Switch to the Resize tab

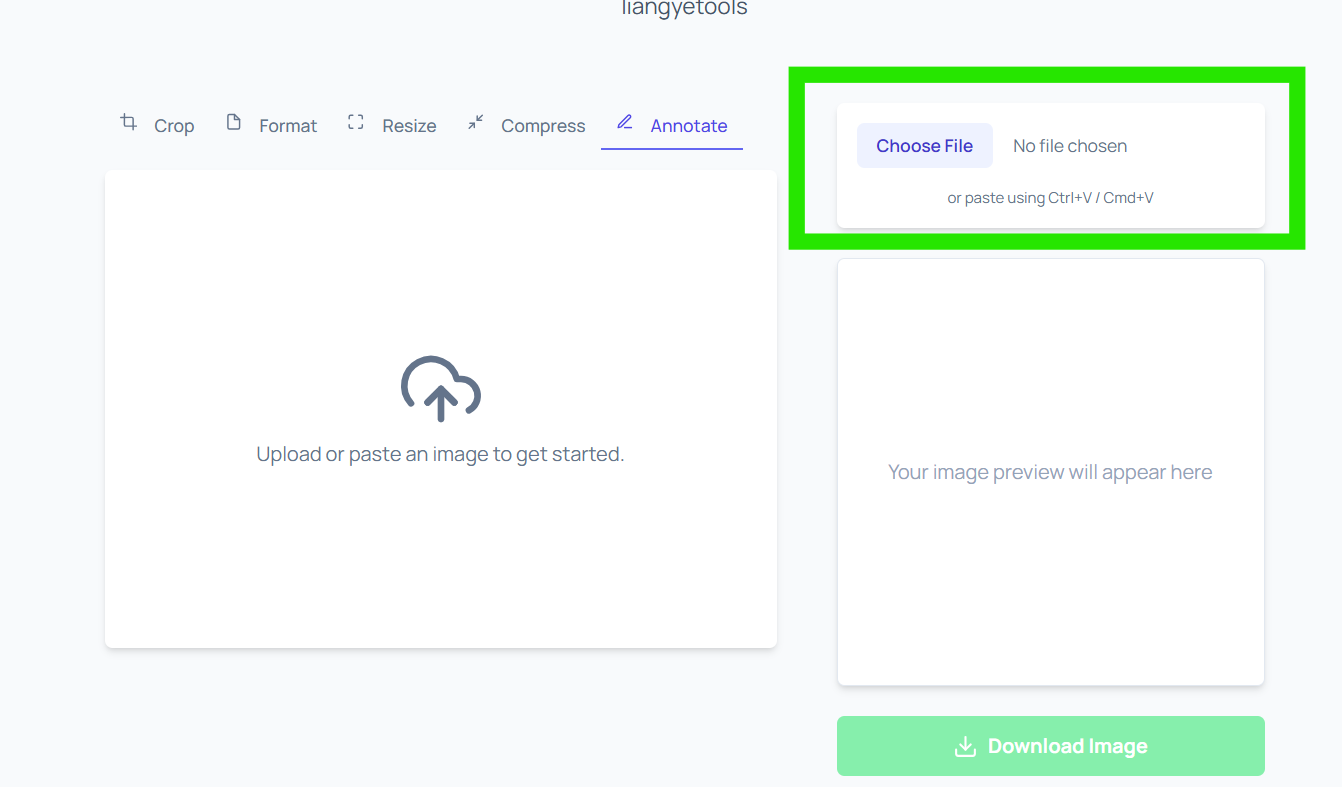point(409,125)
